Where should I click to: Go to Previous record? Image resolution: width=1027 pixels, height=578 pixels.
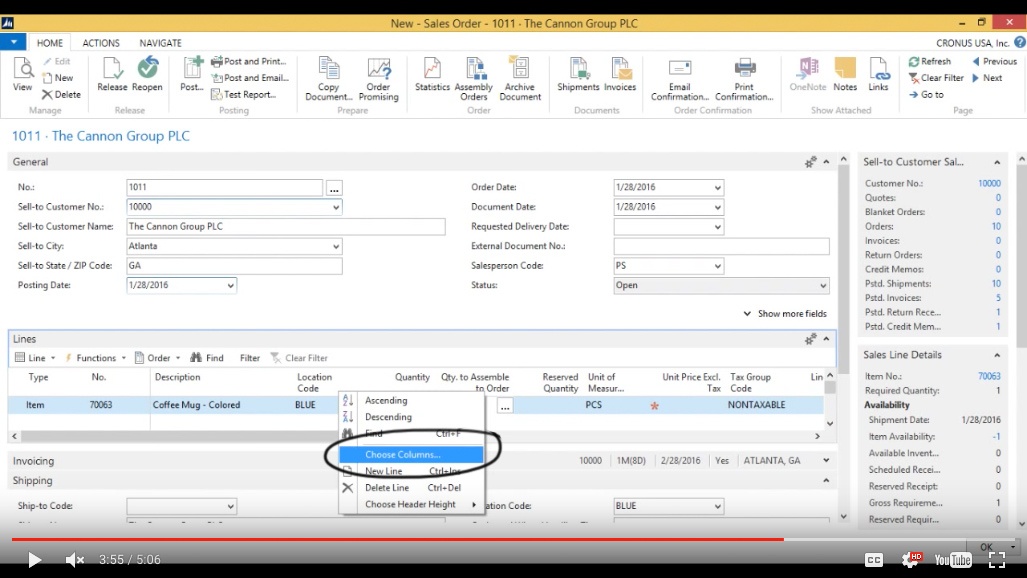pos(994,61)
